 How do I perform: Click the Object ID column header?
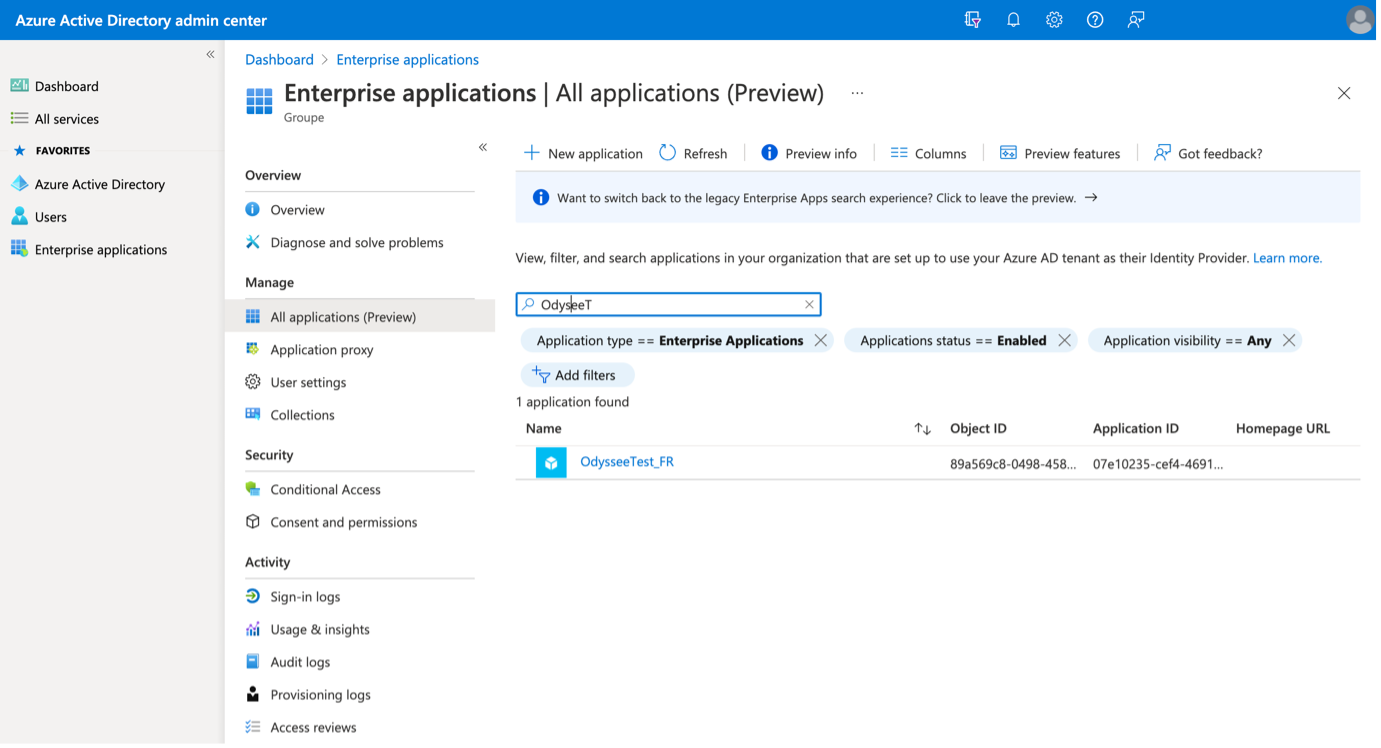(978, 429)
